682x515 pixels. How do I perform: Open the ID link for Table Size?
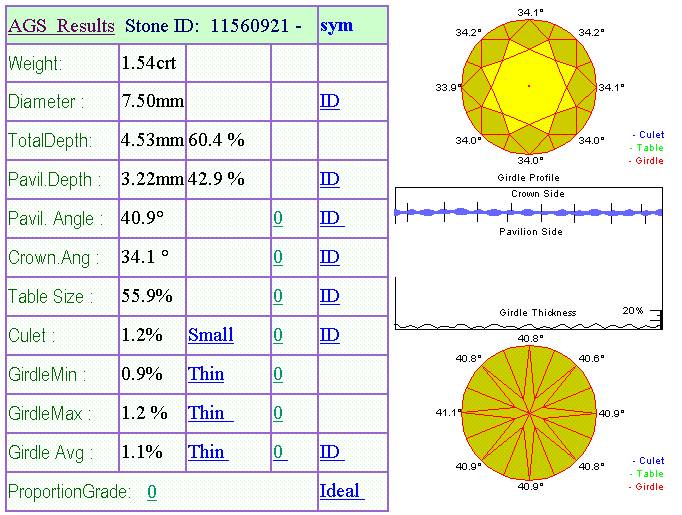(x=329, y=296)
